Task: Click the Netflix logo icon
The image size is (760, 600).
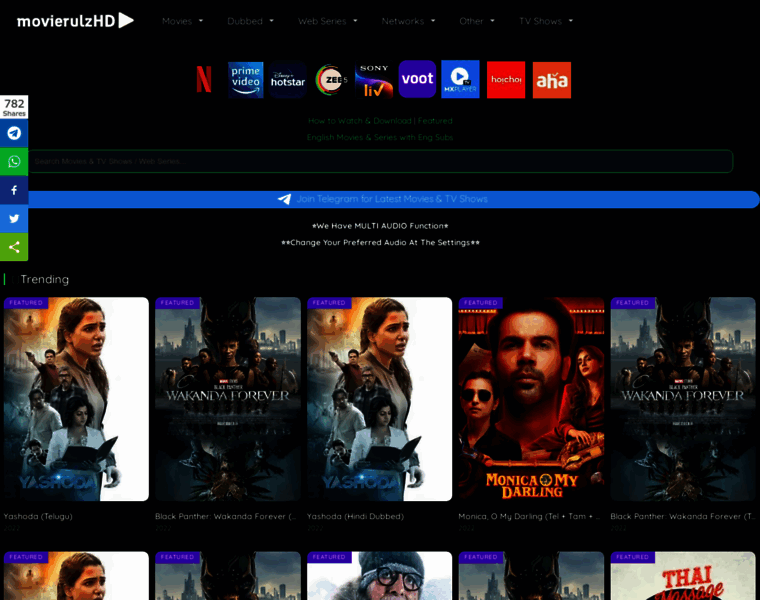Action: tap(204, 80)
